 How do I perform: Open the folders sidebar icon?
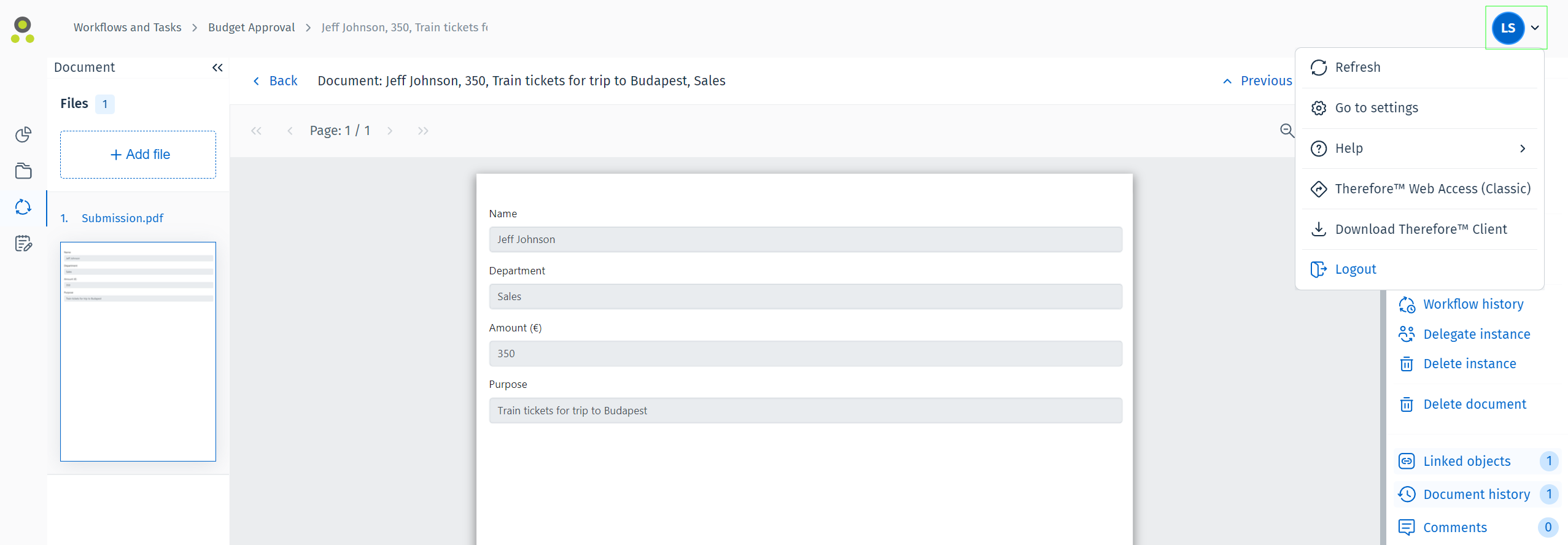[x=23, y=171]
